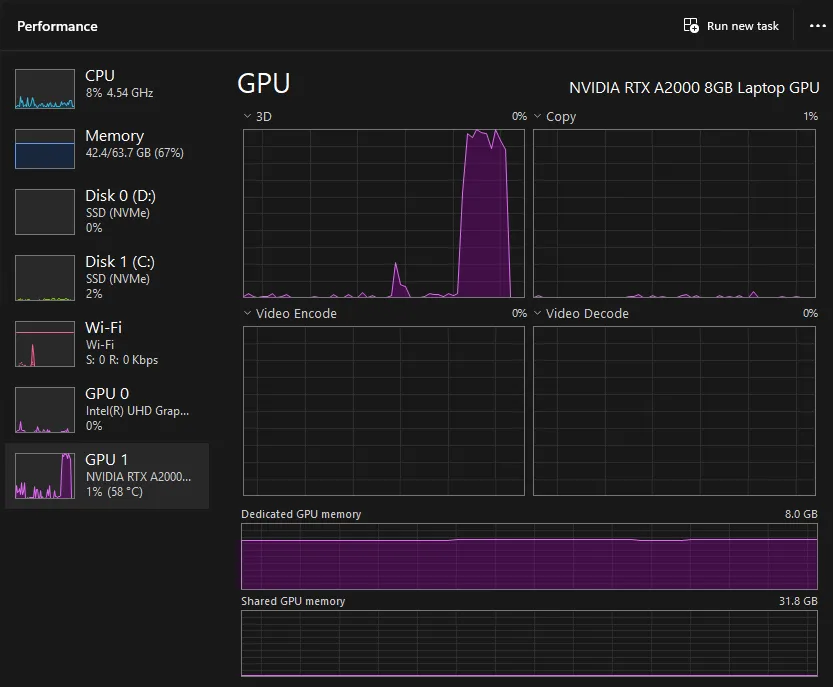Click the Performance heading
Viewport: 833px width, 687px height.
pyautogui.click(x=57, y=26)
